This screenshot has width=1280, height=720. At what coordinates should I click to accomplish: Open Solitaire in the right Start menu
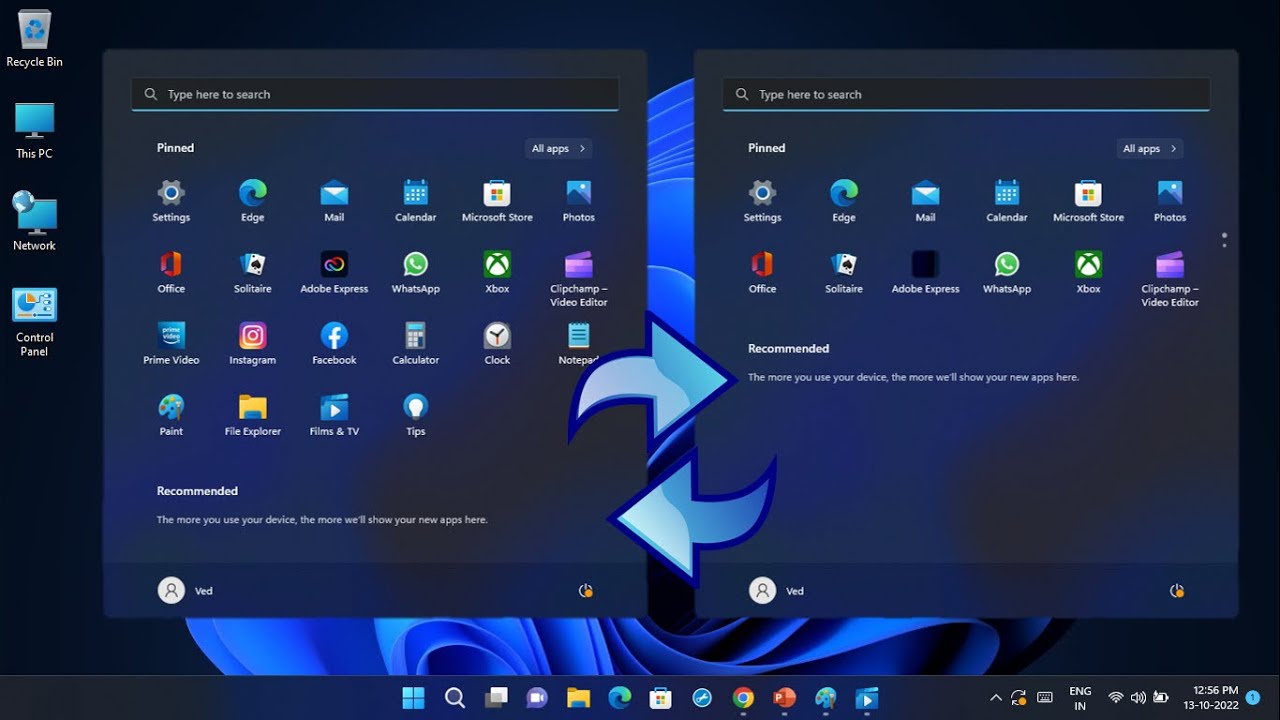tap(844, 272)
